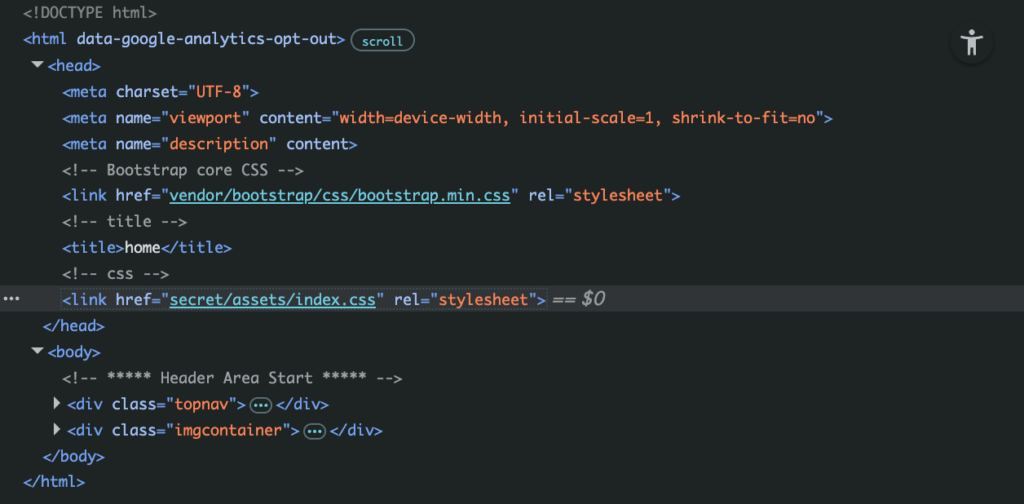
Task: Click the scroll badge on html tag
Action: coord(382,41)
